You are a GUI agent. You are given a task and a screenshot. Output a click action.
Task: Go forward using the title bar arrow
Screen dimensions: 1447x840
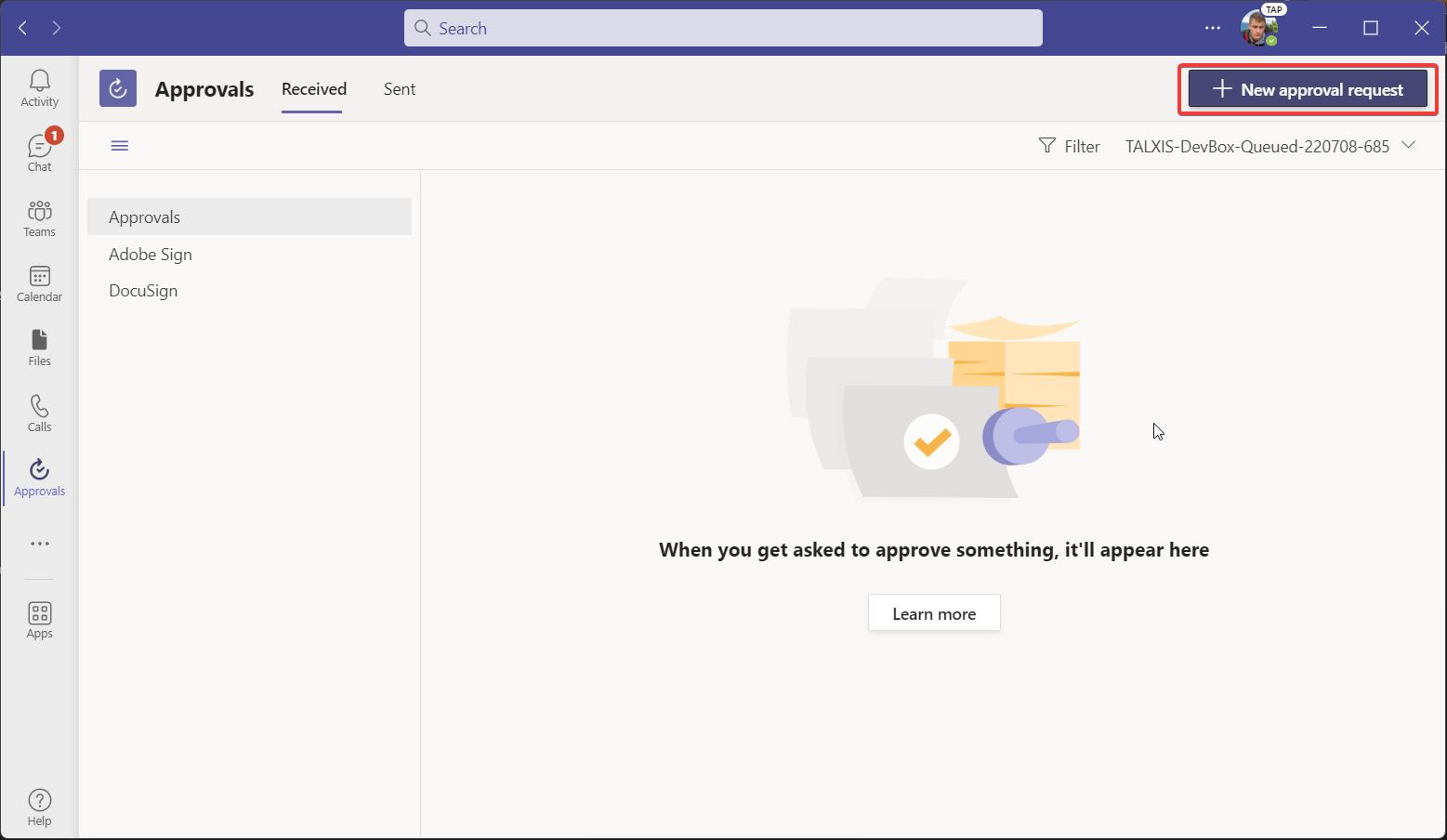[56, 28]
